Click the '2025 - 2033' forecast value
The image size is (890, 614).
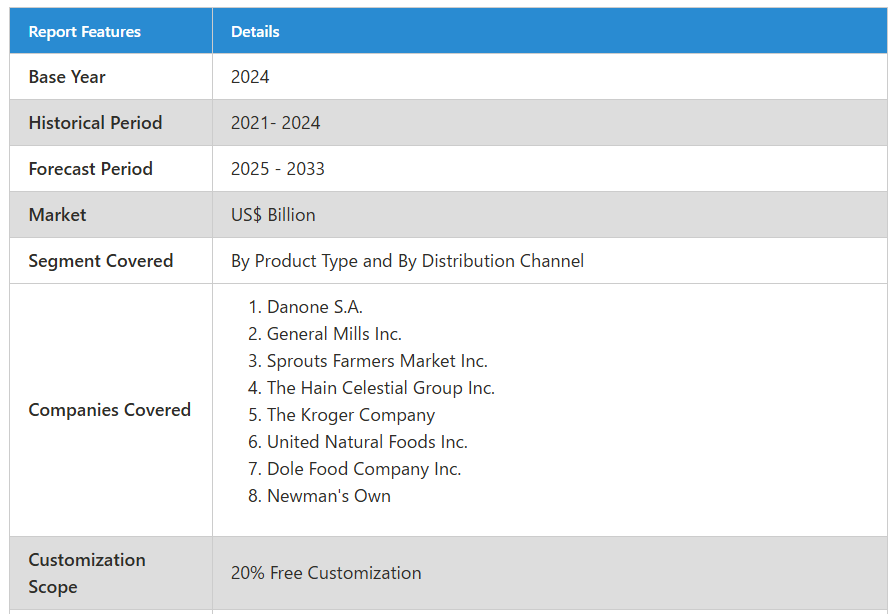278,169
